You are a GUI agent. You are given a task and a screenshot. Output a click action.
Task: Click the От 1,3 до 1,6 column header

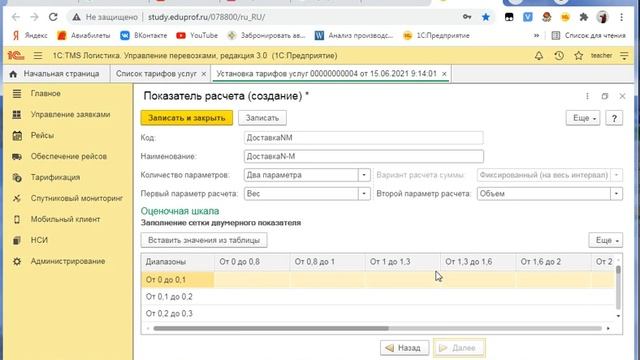[478, 262]
